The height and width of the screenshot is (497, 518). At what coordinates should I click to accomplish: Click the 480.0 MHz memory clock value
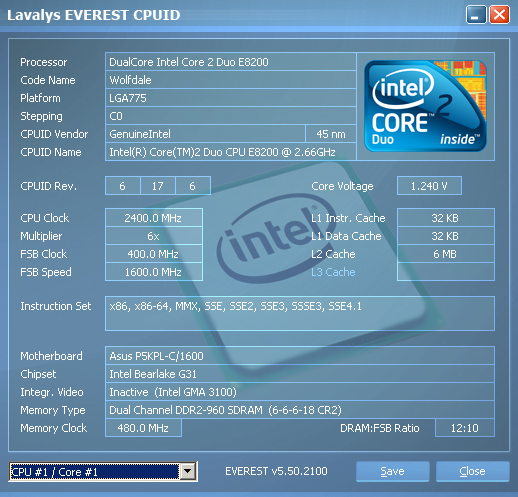pyautogui.click(x=143, y=428)
